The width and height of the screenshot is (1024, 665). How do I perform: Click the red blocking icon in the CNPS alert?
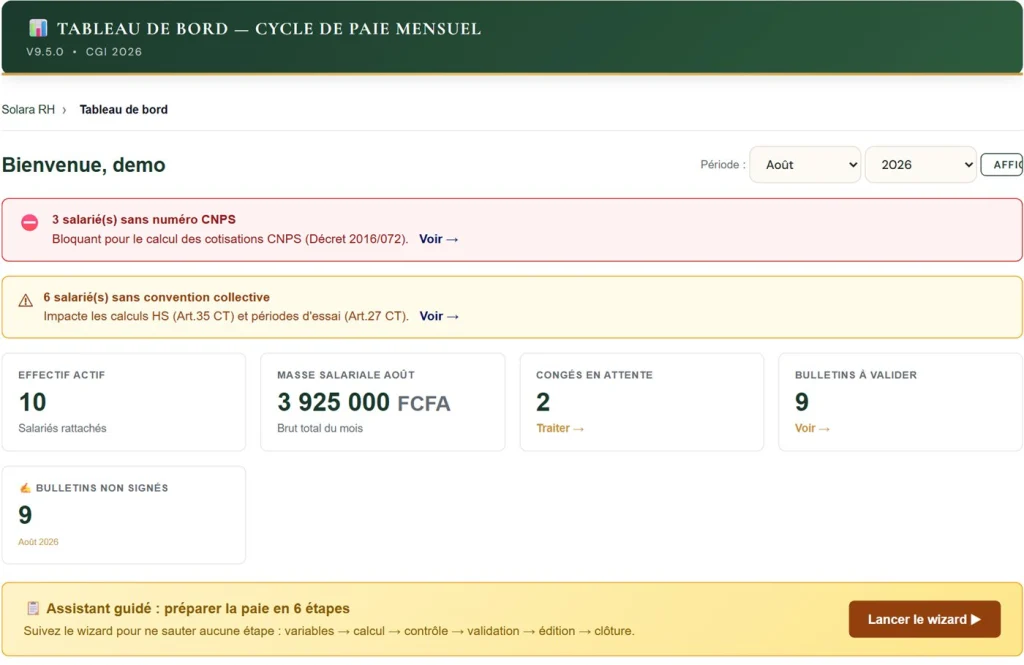point(29,223)
